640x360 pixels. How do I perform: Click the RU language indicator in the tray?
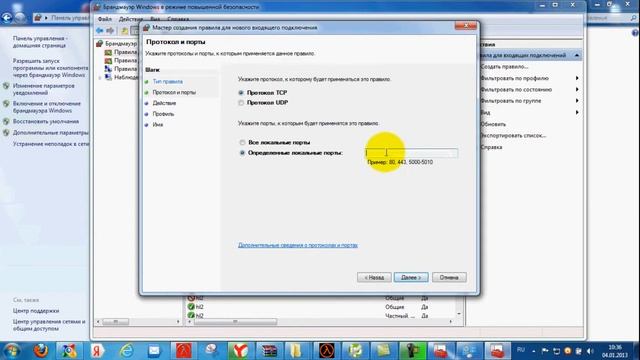tap(521, 350)
